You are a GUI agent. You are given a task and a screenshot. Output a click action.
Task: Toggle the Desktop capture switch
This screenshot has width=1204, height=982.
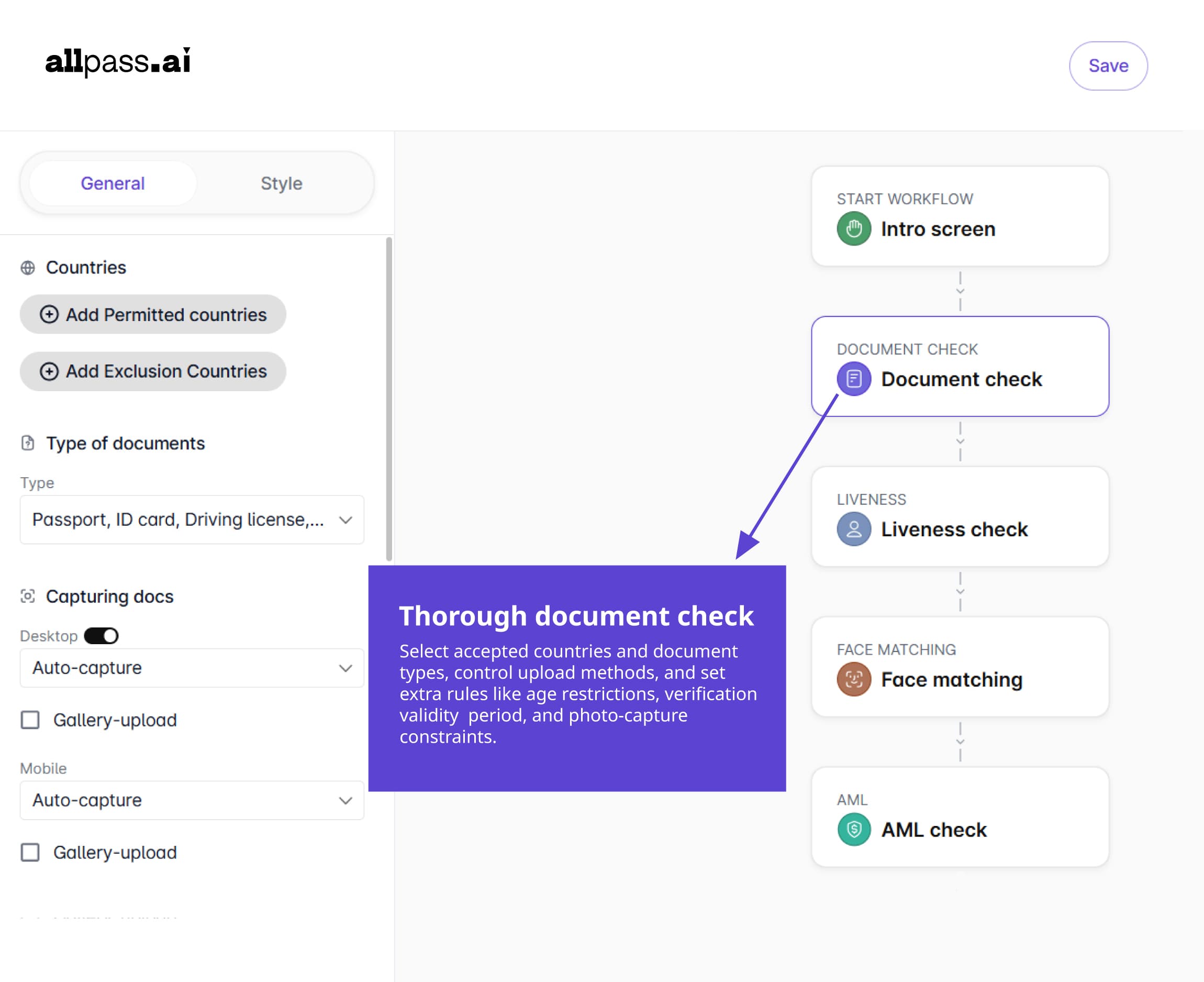pyautogui.click(x=101, y=636)
